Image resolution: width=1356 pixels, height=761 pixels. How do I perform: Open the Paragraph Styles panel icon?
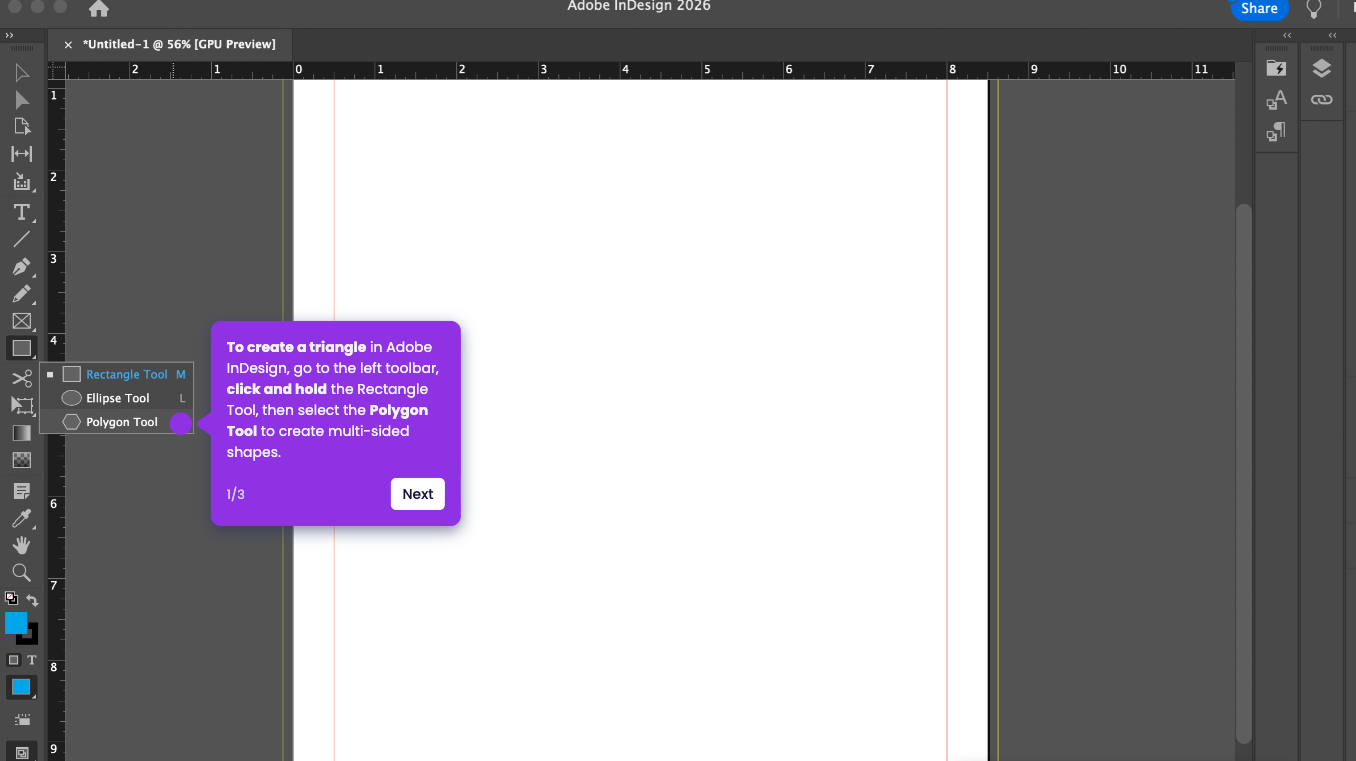(1276, 131)
